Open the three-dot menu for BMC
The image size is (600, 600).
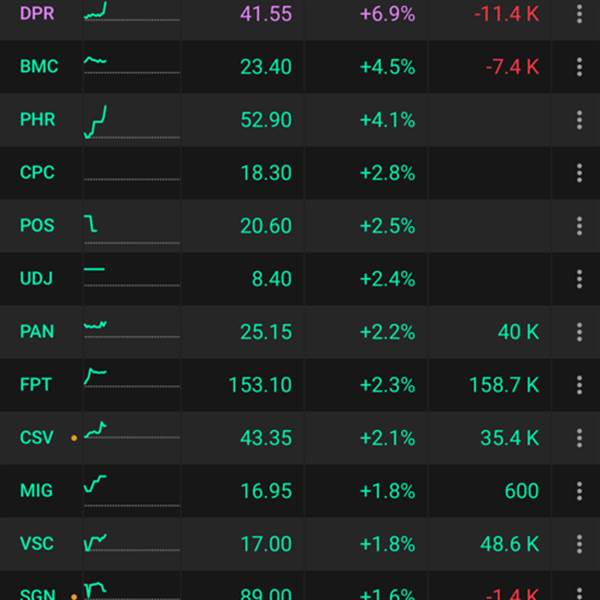579,67
